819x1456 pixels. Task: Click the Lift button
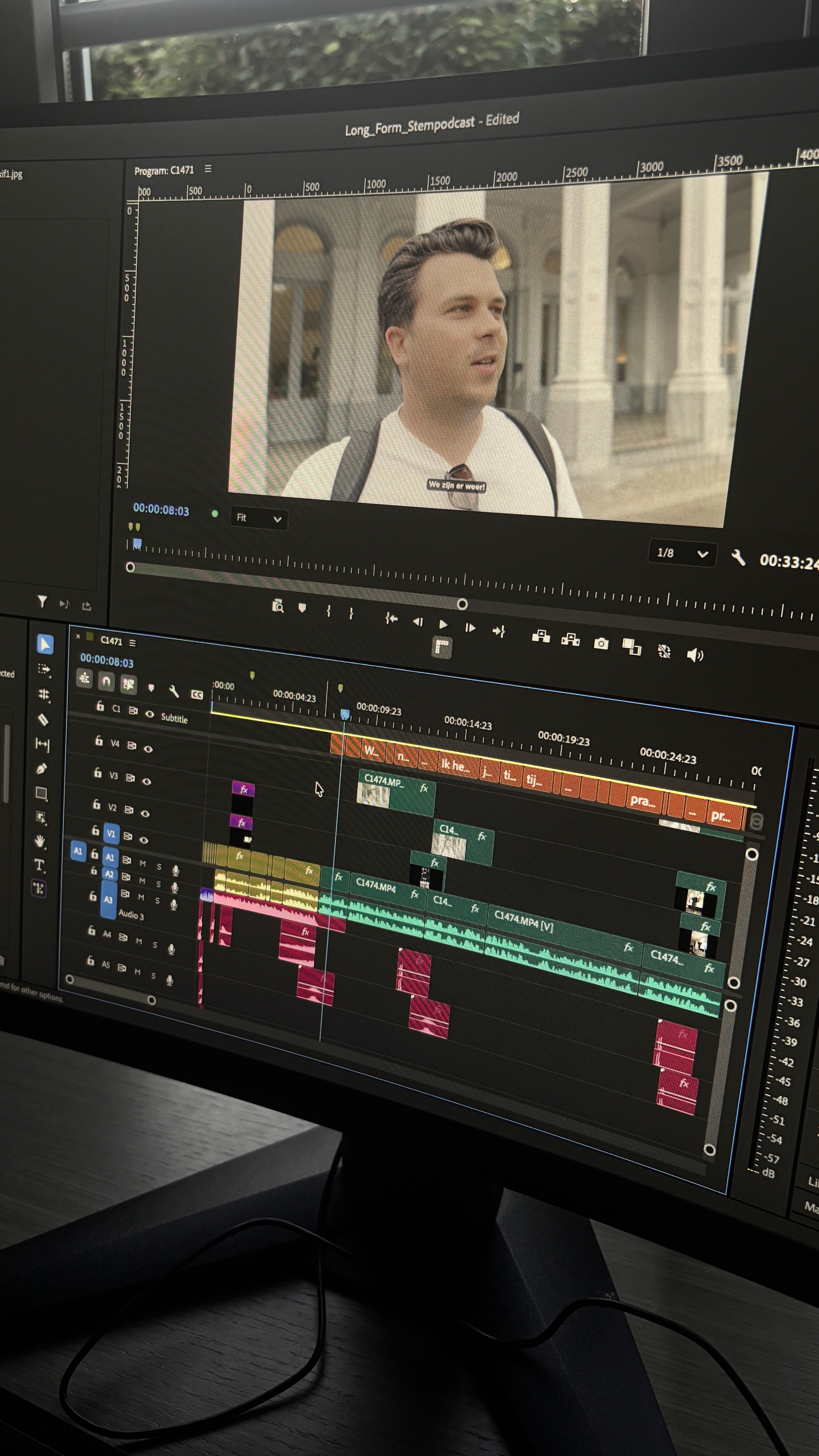(541, 636)
